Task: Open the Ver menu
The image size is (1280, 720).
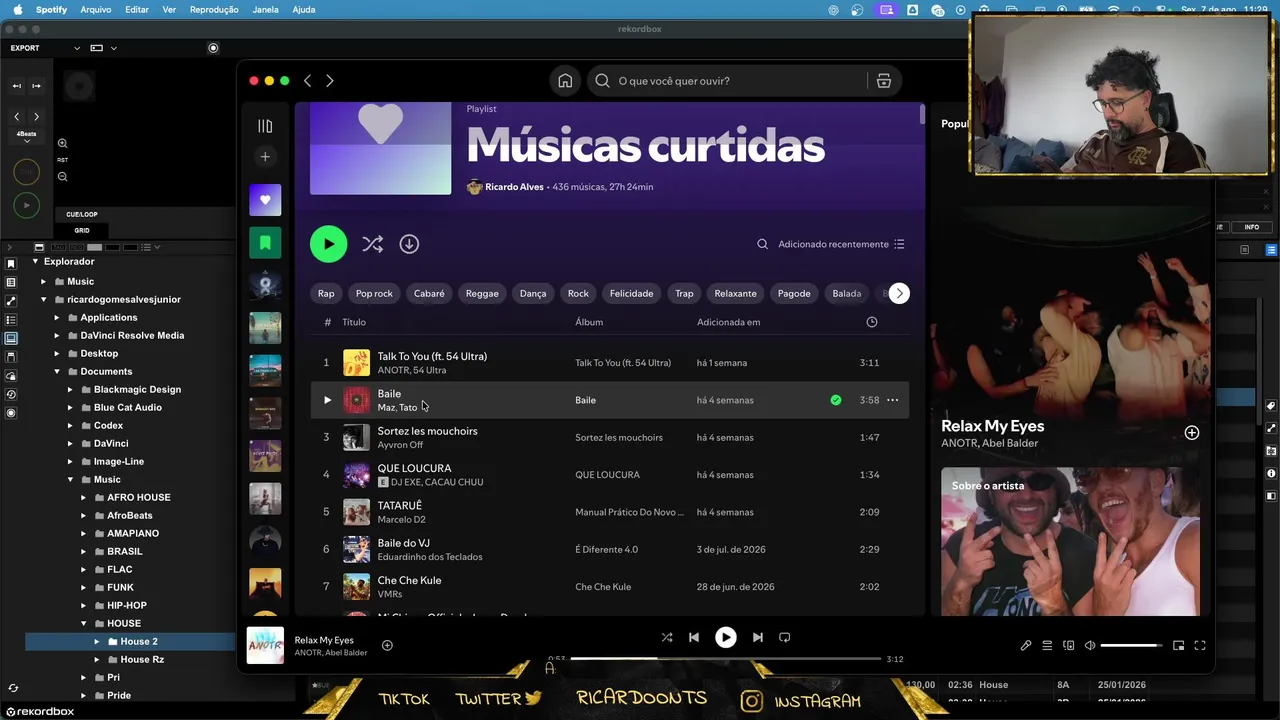Action: coord(169,10)
